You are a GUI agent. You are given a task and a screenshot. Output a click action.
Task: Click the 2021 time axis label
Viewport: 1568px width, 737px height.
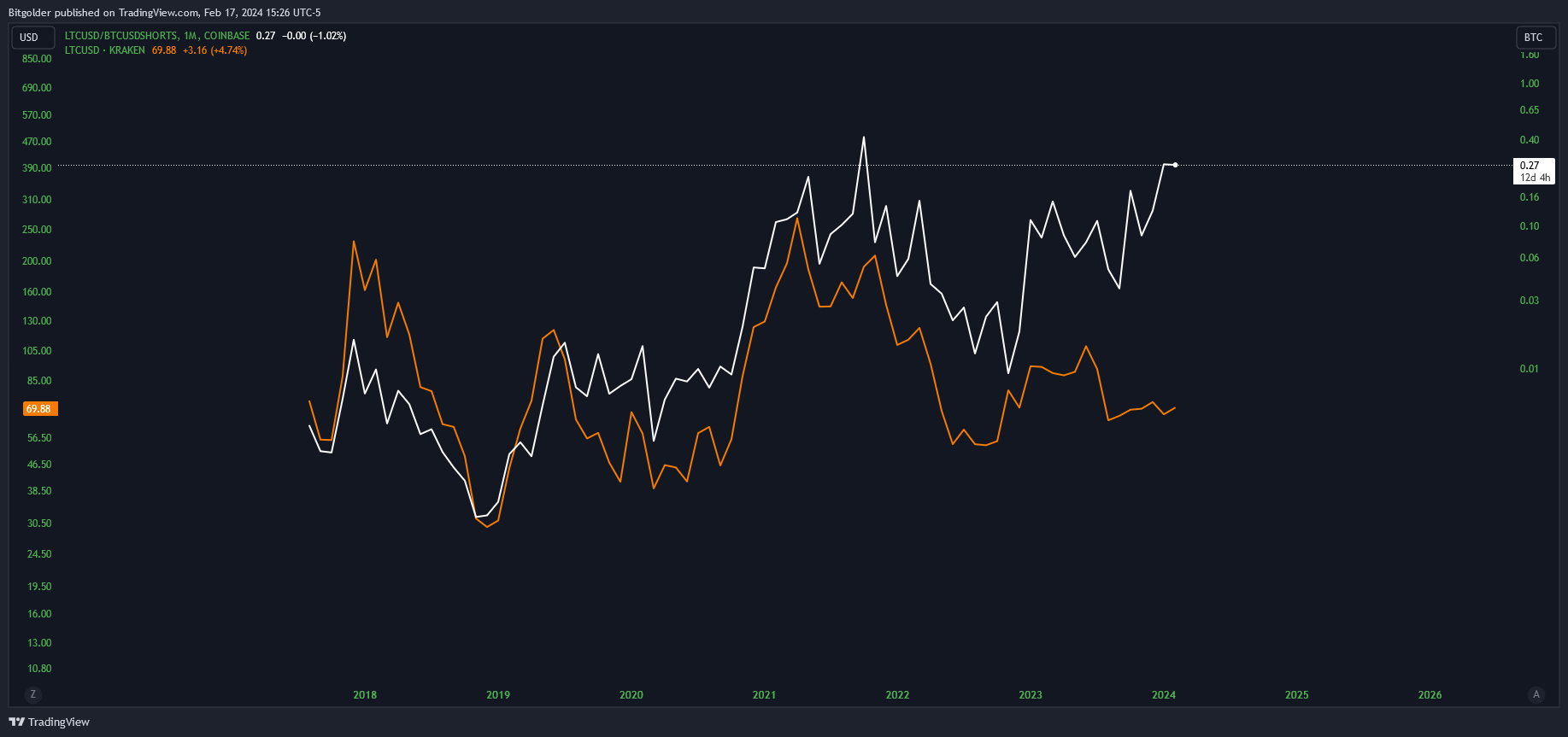tap(764, 695)
